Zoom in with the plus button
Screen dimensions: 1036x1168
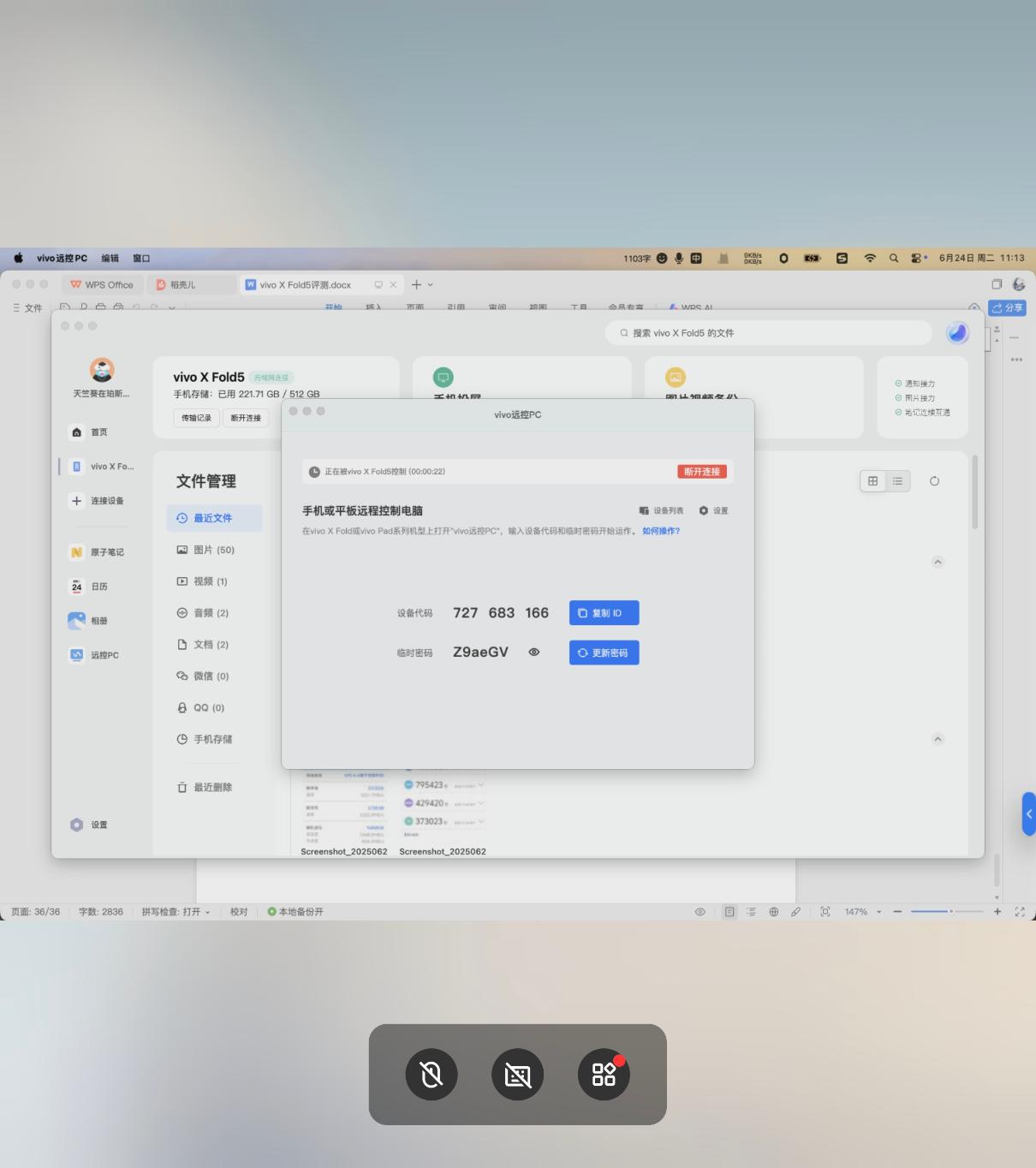coord(997,912)
